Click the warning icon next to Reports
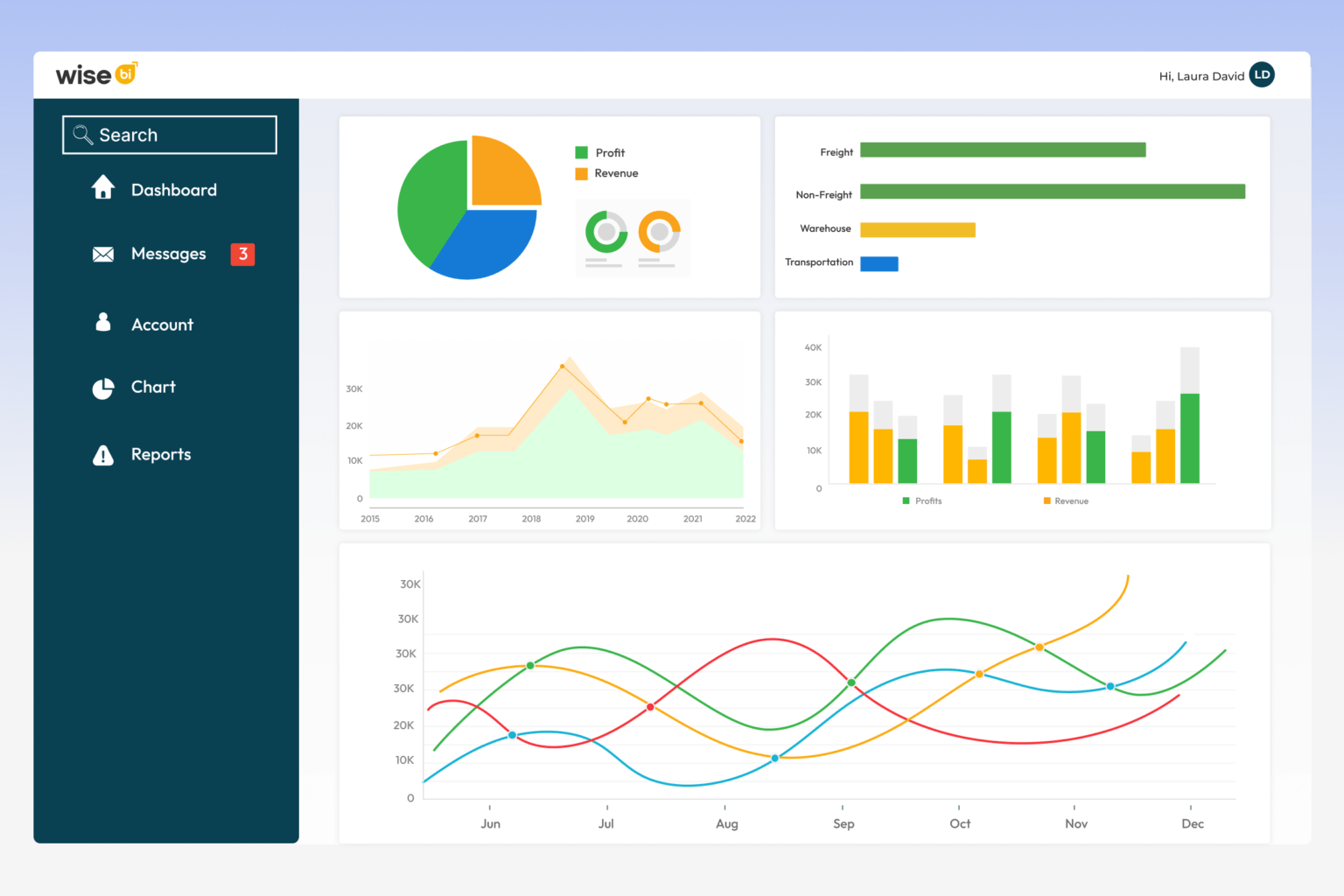Image resolution: width=1344 pixels, height=896 pixels. coord(103,454)
